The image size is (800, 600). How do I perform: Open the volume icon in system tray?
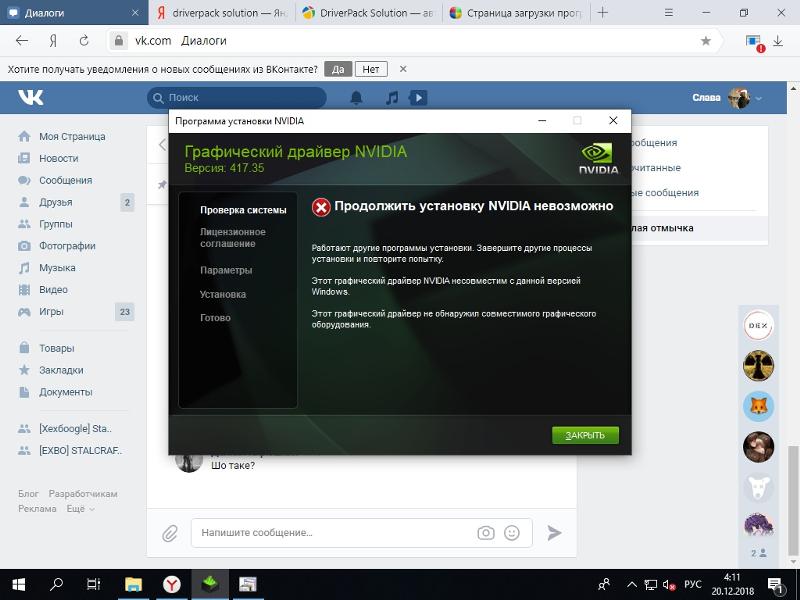click(x=669, y=585)
